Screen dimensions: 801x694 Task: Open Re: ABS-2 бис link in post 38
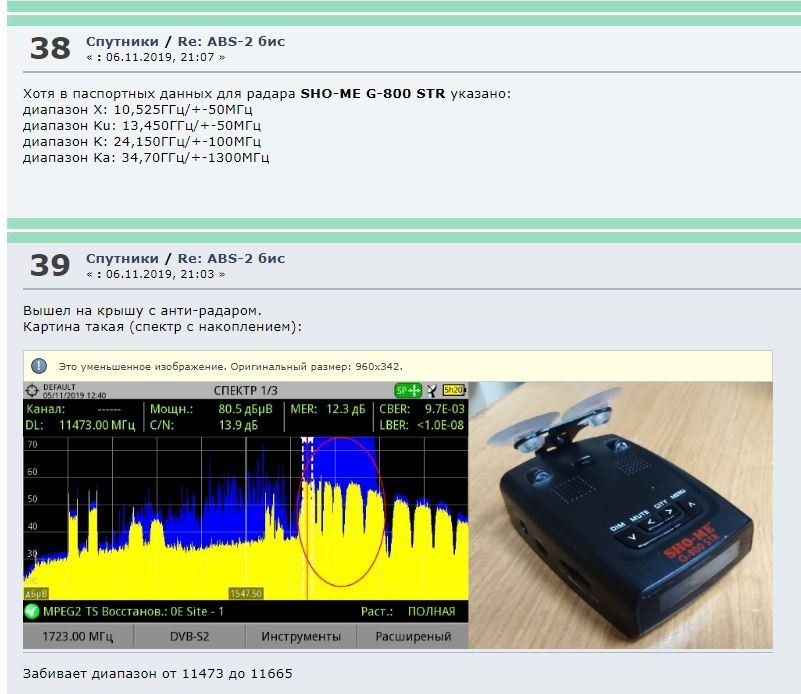231,41
